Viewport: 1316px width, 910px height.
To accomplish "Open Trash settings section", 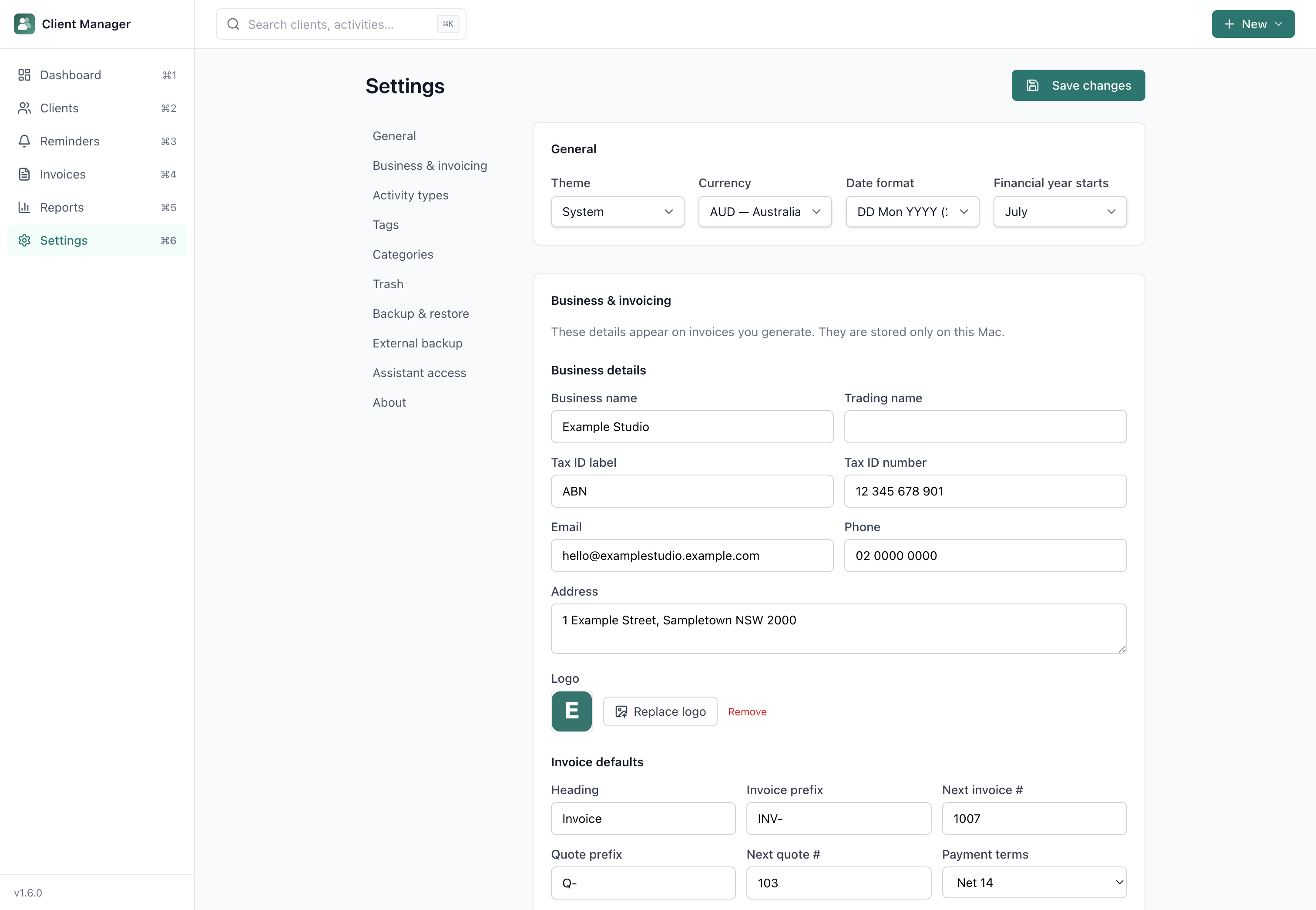I will (388, 284).
